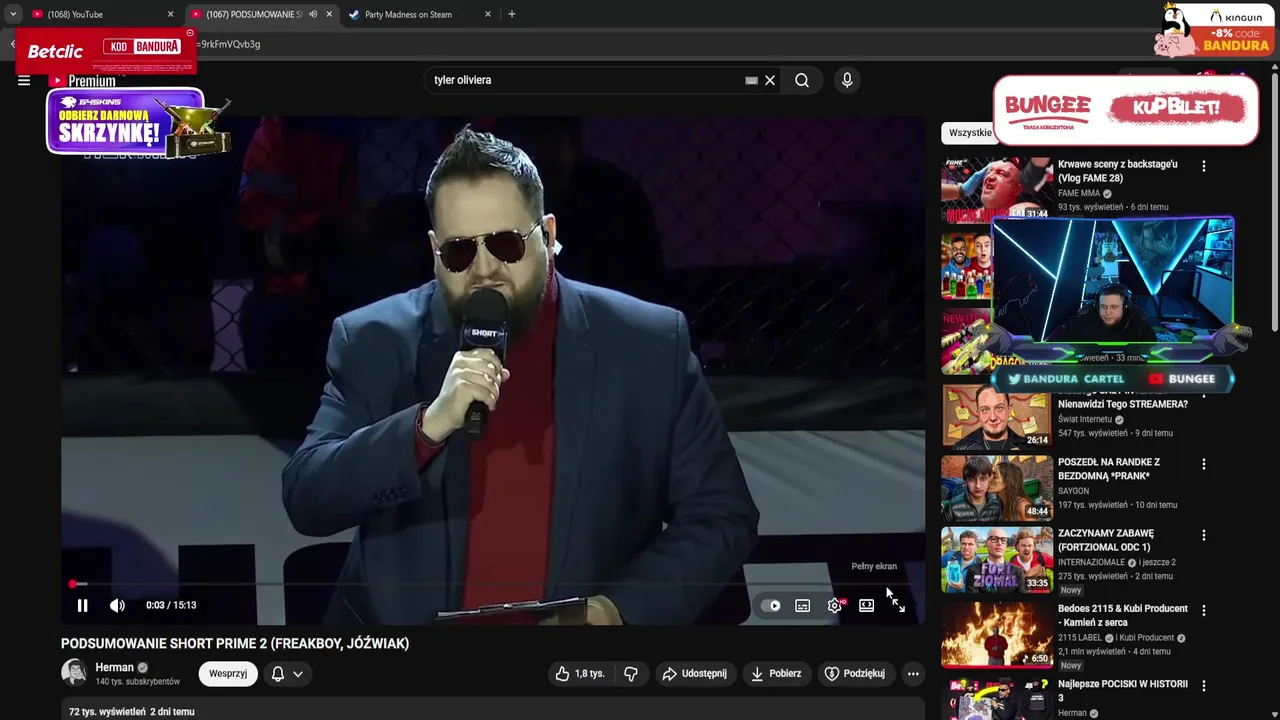Run the search with magnifier button

click(x=802, y=80)
